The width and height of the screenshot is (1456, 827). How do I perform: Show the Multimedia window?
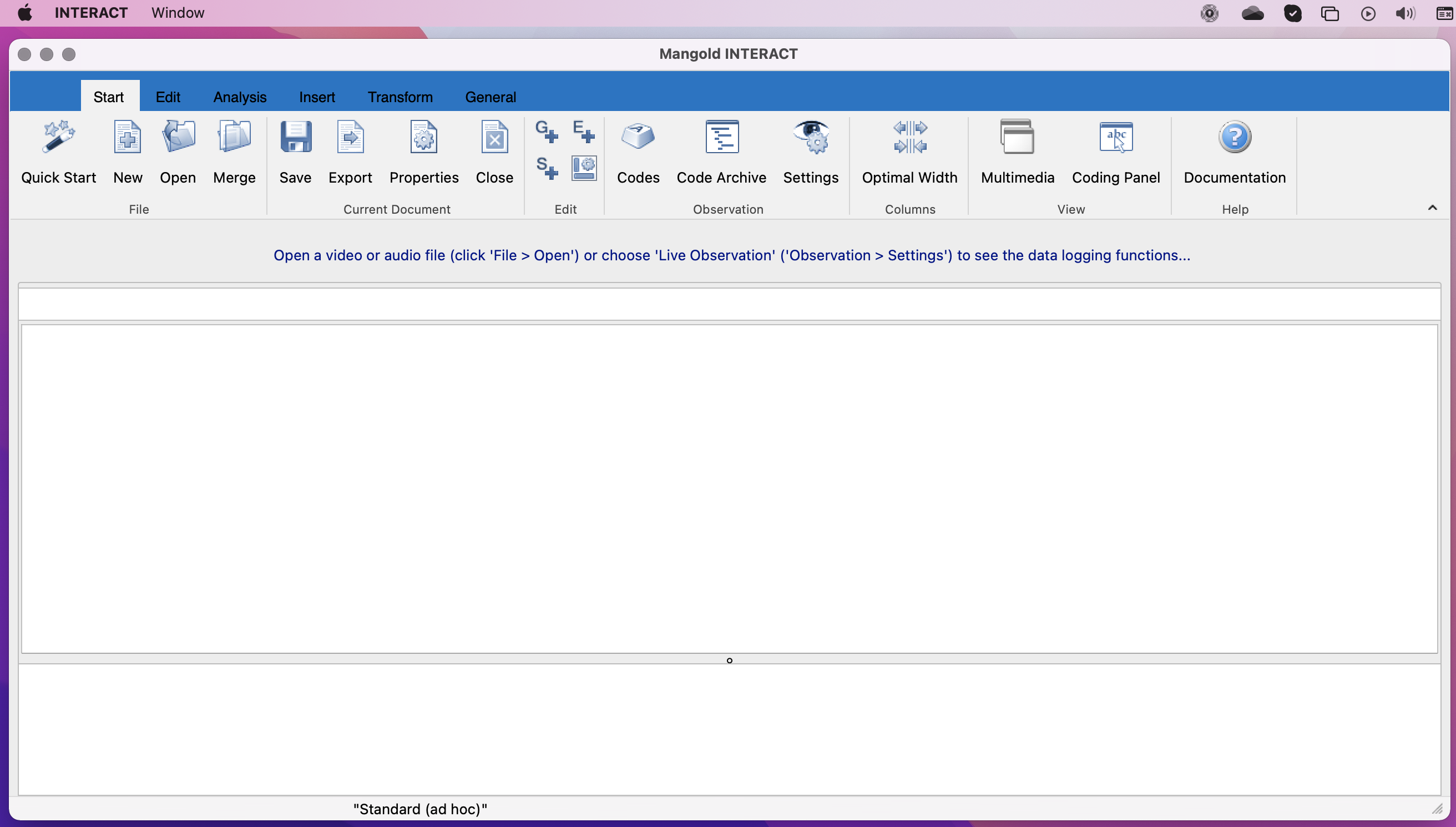[1017, 152]
